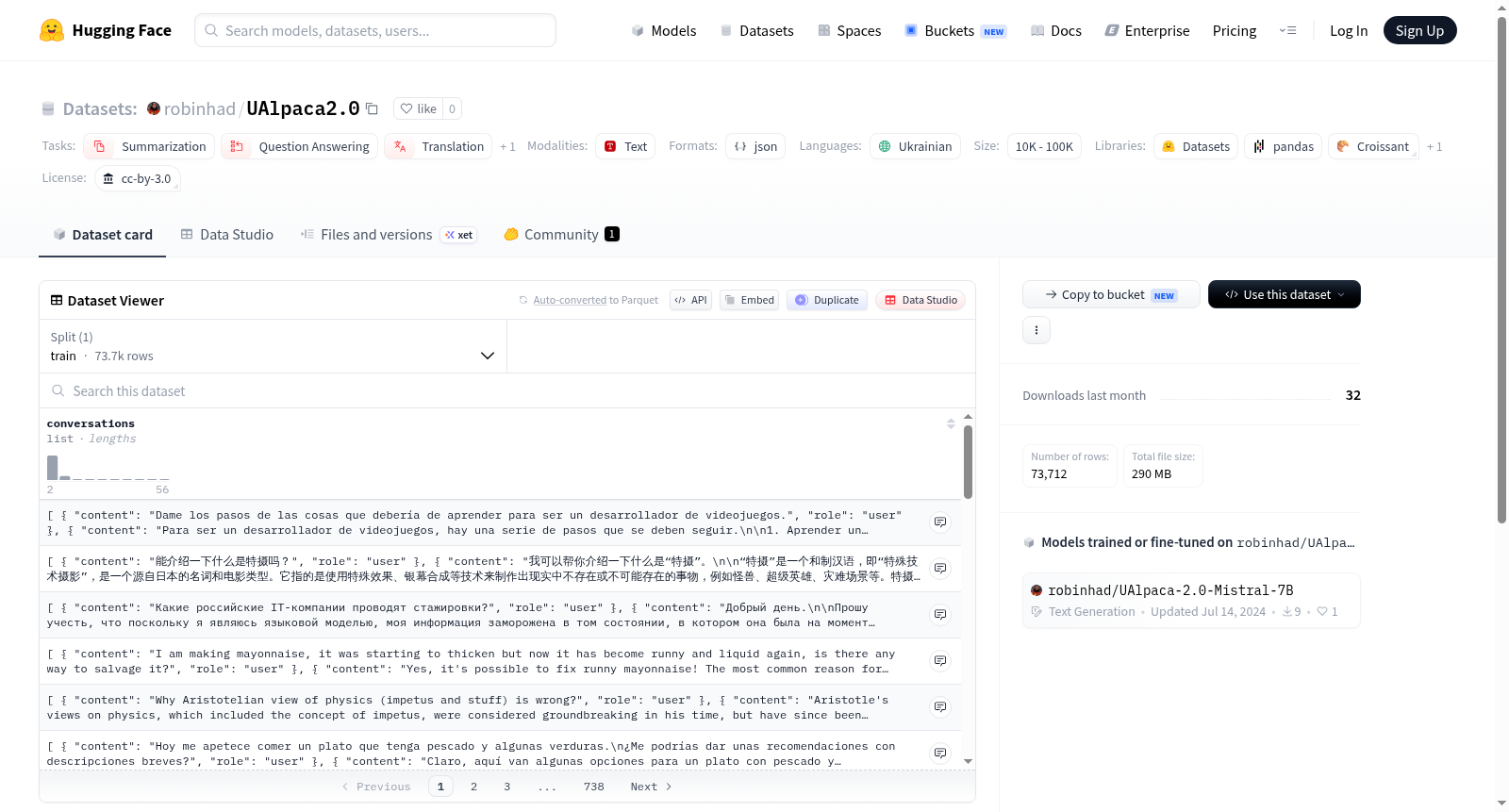
Task: Open the Dataset card tab
Action: pyautogui.click(x=103, y=234)
